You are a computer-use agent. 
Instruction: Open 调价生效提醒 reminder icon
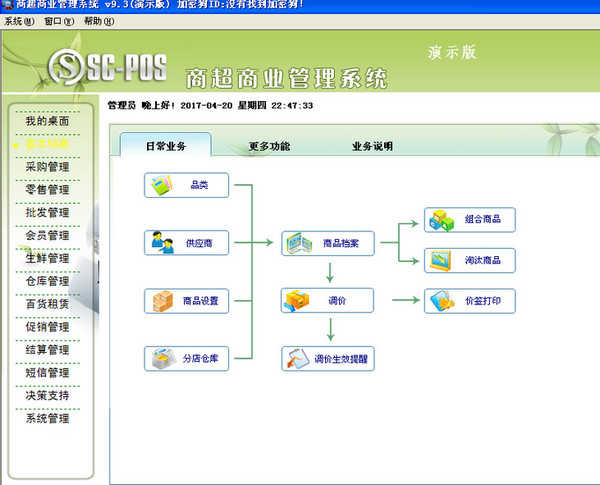point(298,358)
